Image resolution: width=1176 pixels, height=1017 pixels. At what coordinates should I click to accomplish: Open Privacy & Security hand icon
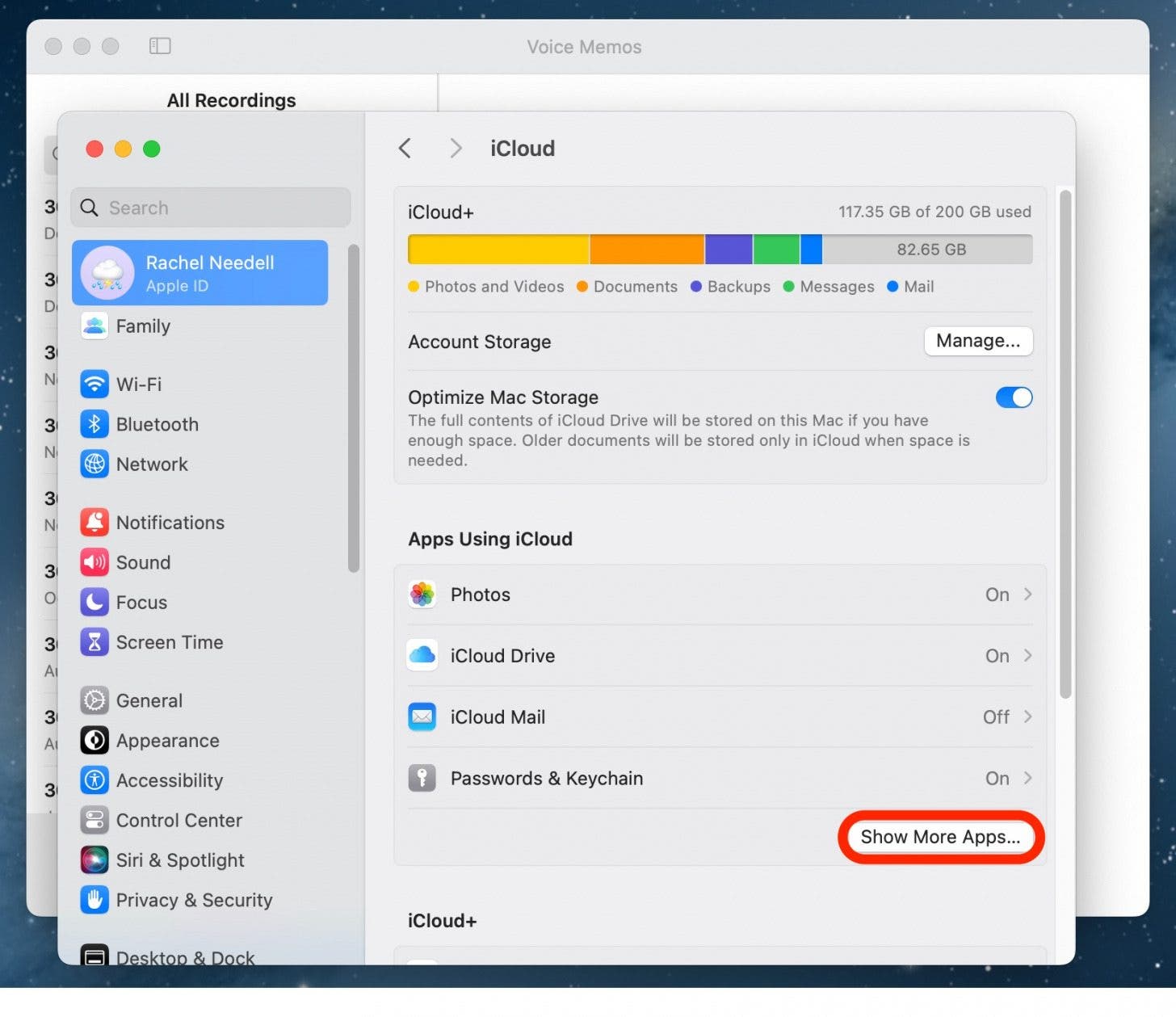tap(94, 900)
